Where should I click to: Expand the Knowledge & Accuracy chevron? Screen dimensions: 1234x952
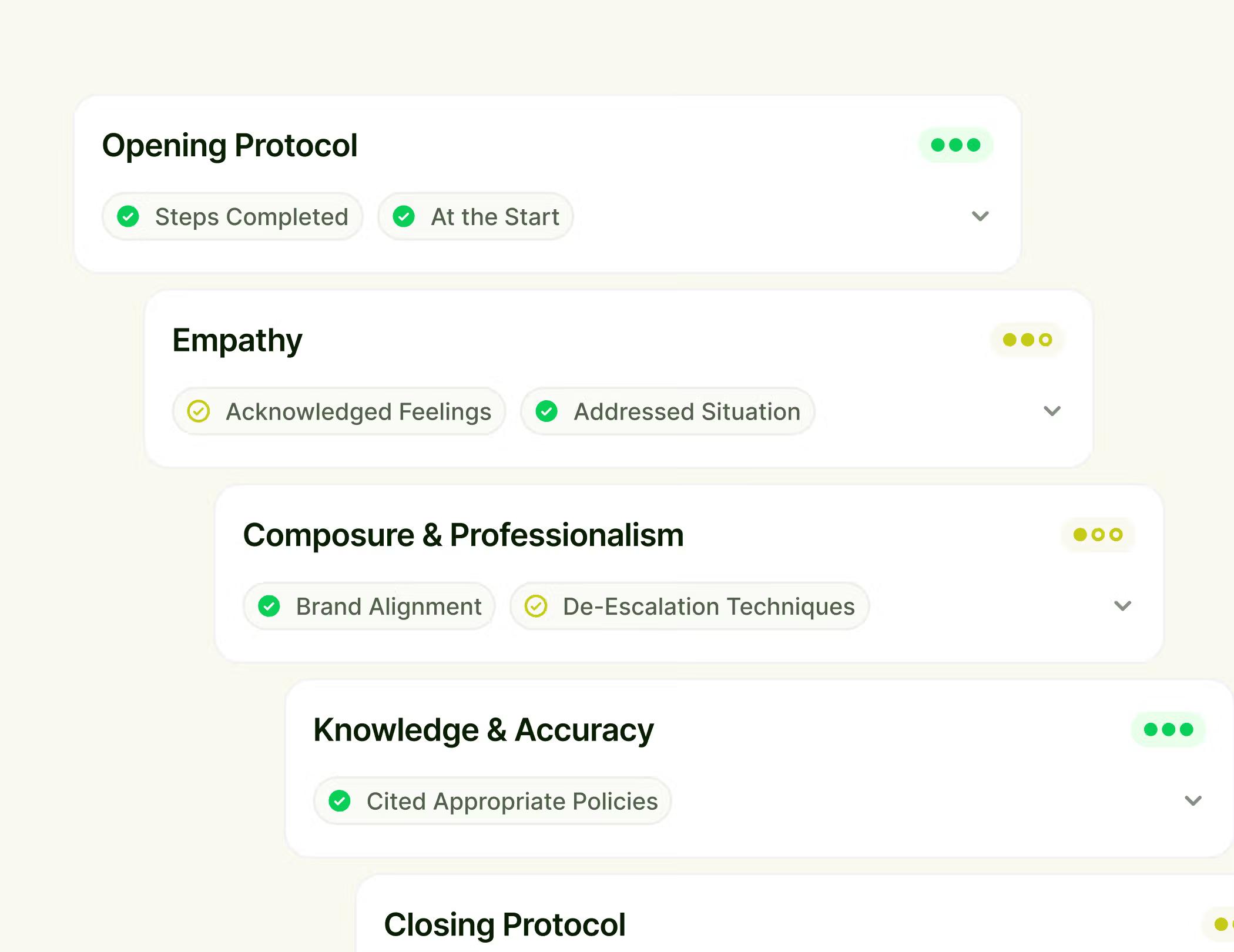tap(1193, 800)
